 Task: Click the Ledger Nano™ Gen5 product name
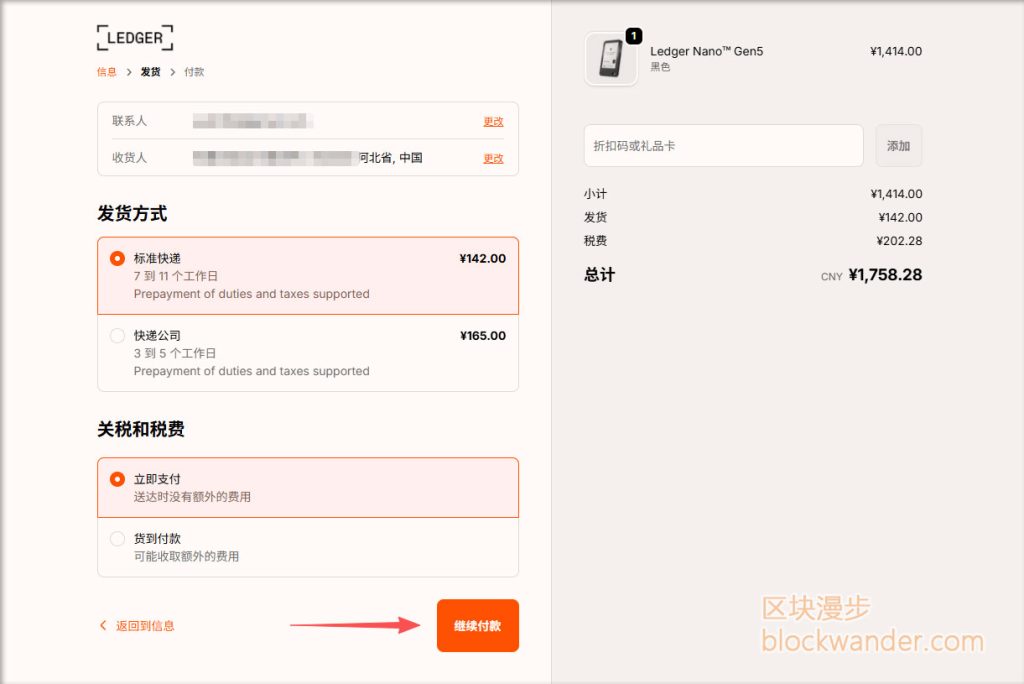click(707, 51)
